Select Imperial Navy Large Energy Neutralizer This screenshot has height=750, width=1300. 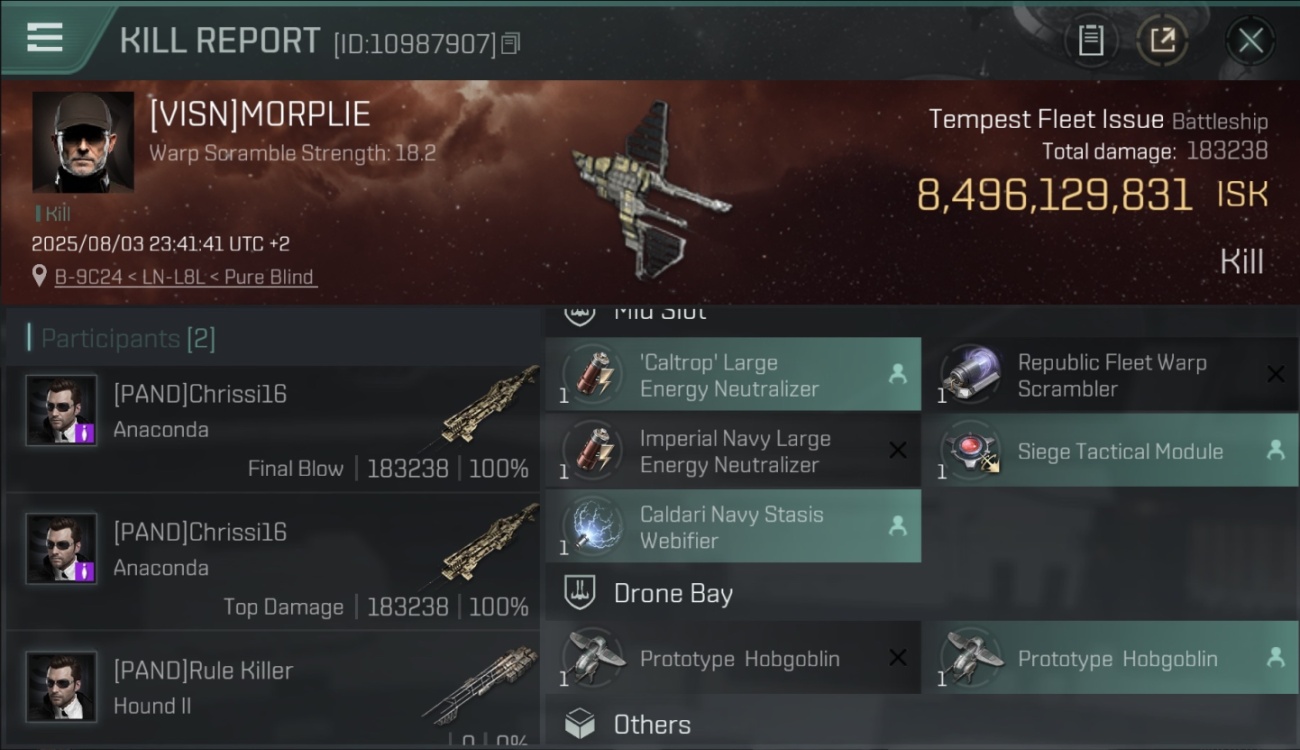[x=733, y=451]
